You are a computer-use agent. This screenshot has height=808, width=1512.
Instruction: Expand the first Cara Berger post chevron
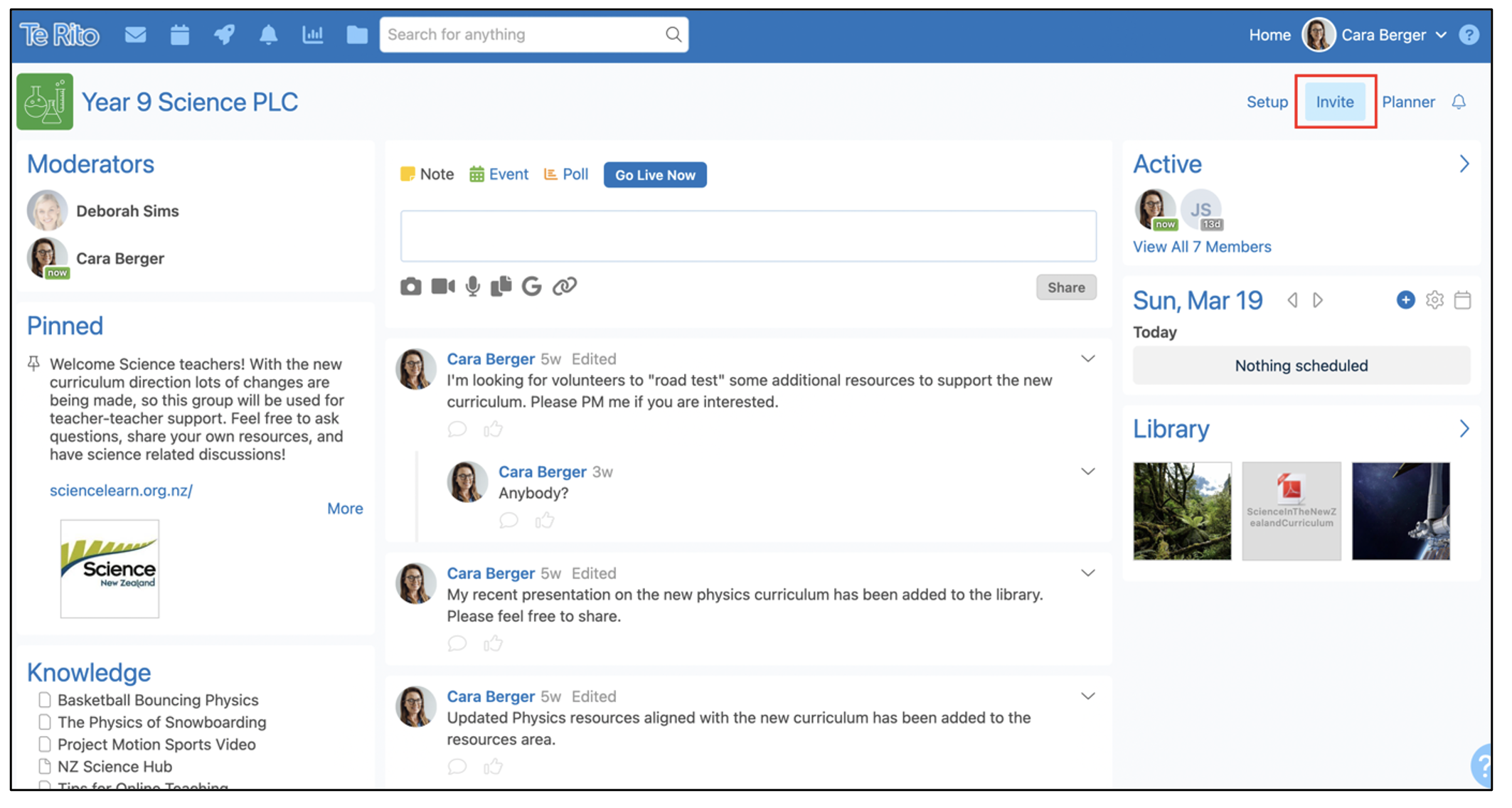[x=1087, y=358]
